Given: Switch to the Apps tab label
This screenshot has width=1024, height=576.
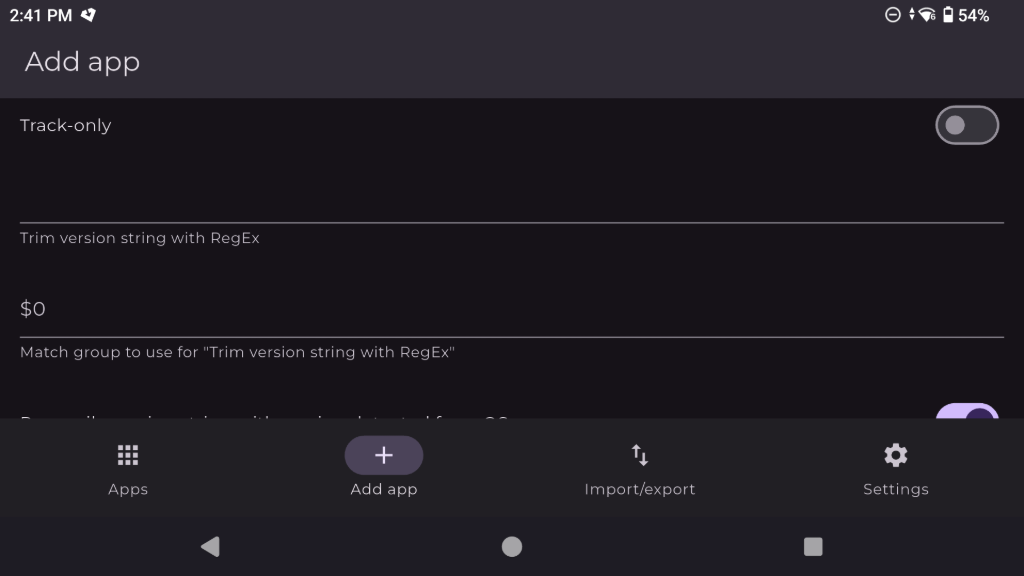Looking at the screenshot, I should [x=128, y=489].
